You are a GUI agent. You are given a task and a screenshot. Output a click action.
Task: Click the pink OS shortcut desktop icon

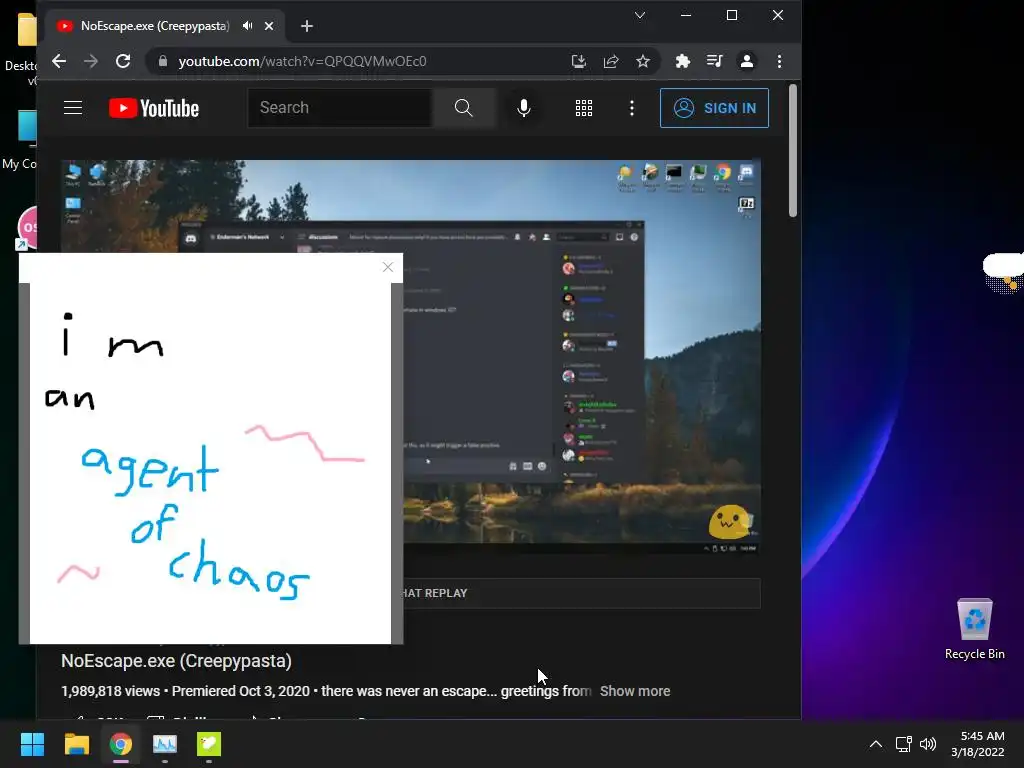[26, 227]
